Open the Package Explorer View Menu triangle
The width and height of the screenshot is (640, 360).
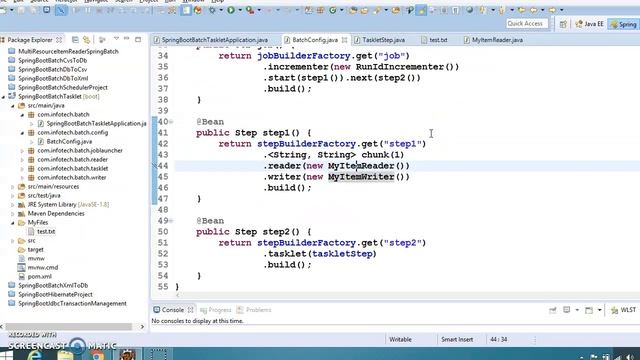116,39
